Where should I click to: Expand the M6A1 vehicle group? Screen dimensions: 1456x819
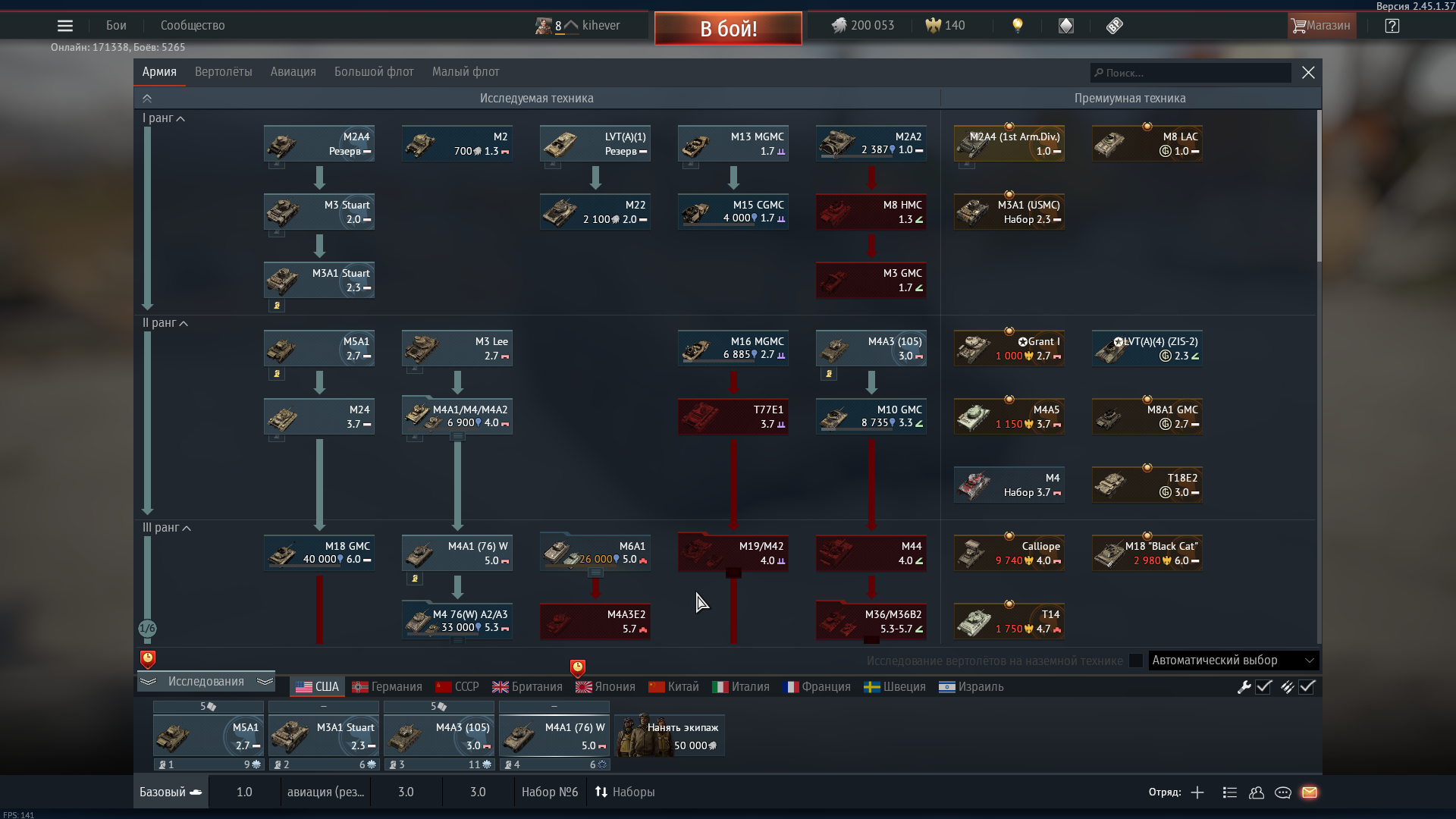point(595,573)
